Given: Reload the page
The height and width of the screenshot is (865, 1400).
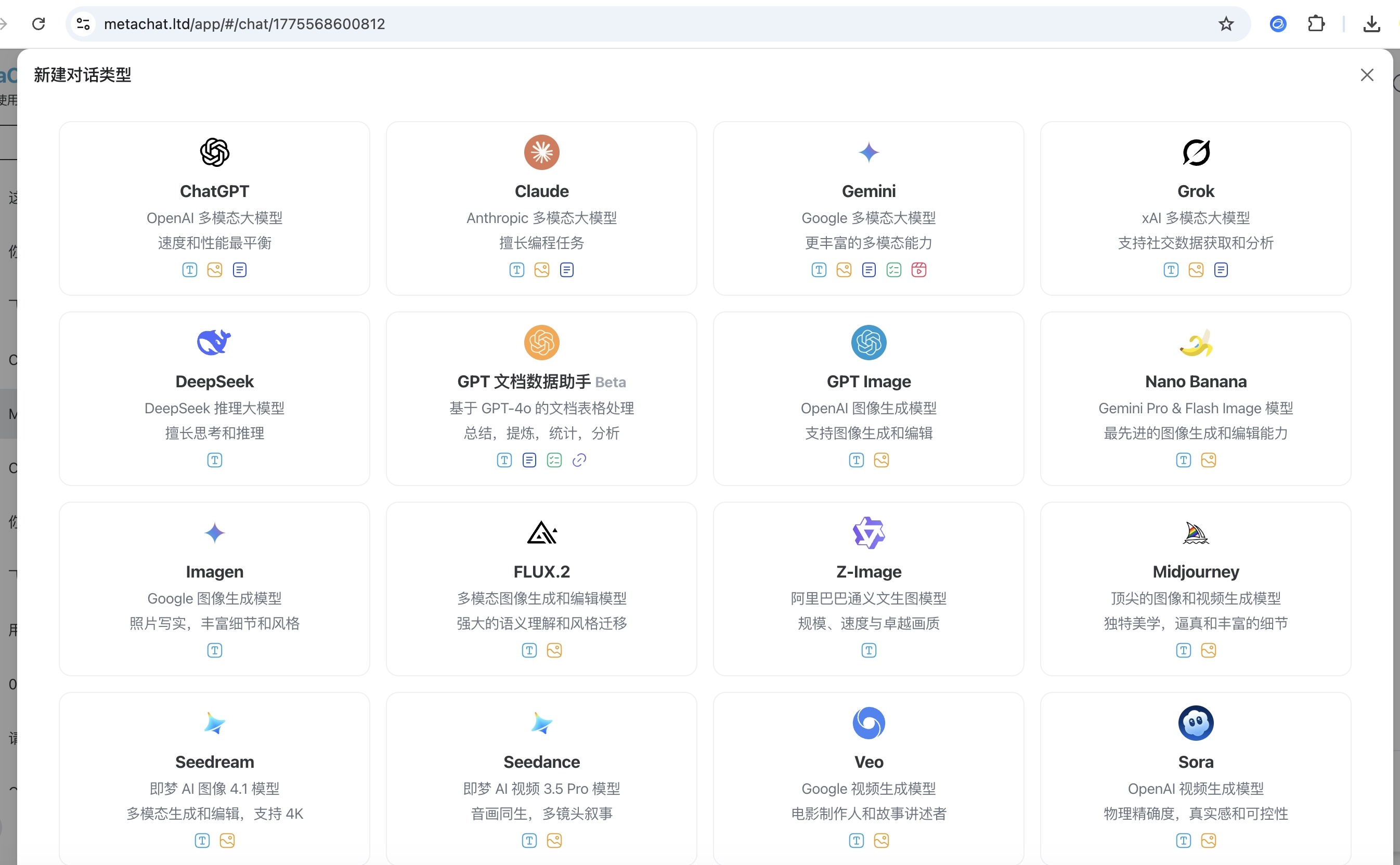Looking at the screenshot, I should pyautogui.click(x=38, y=24).
